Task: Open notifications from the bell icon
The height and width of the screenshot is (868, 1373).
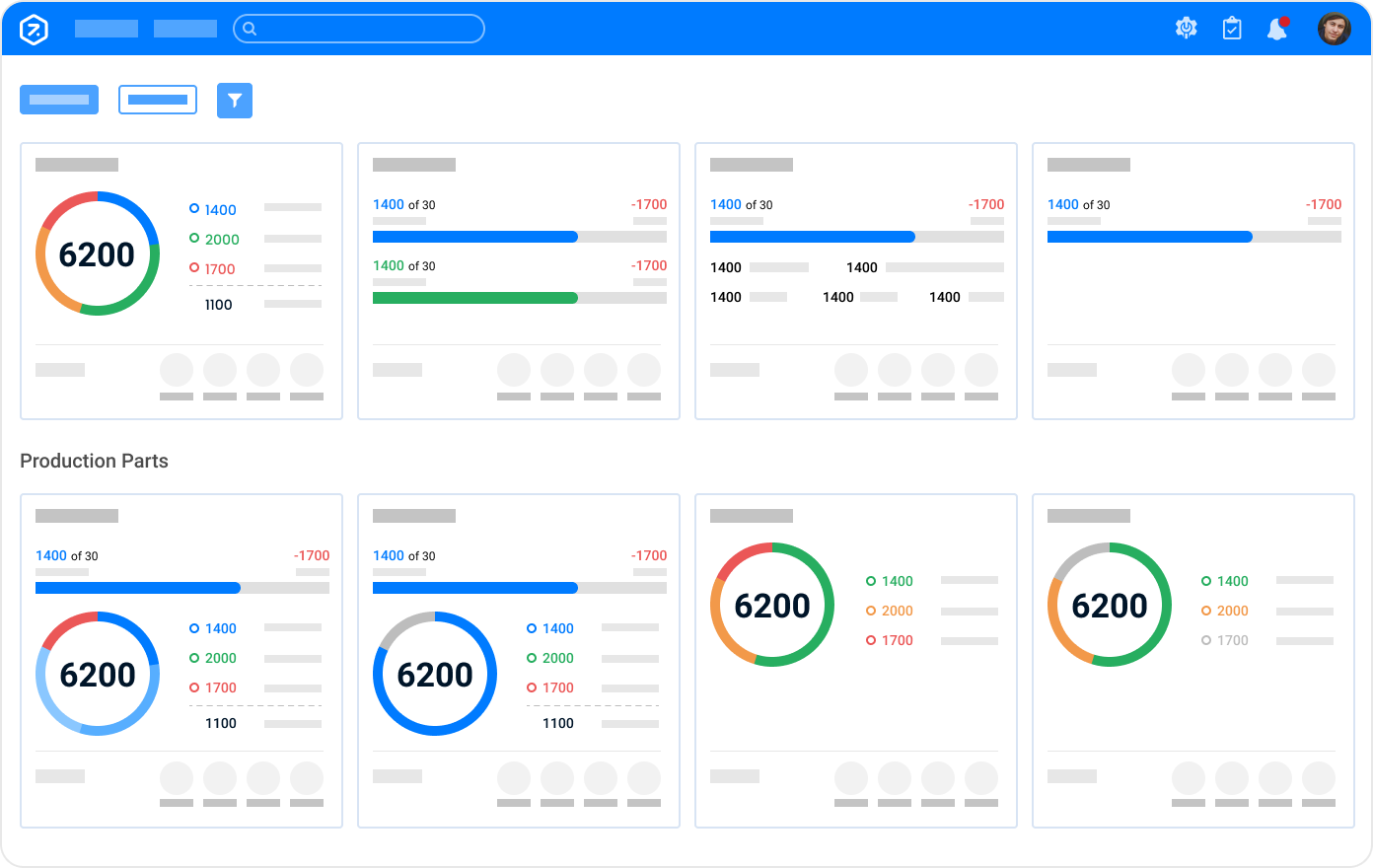Action: [x=1278, y=29]
